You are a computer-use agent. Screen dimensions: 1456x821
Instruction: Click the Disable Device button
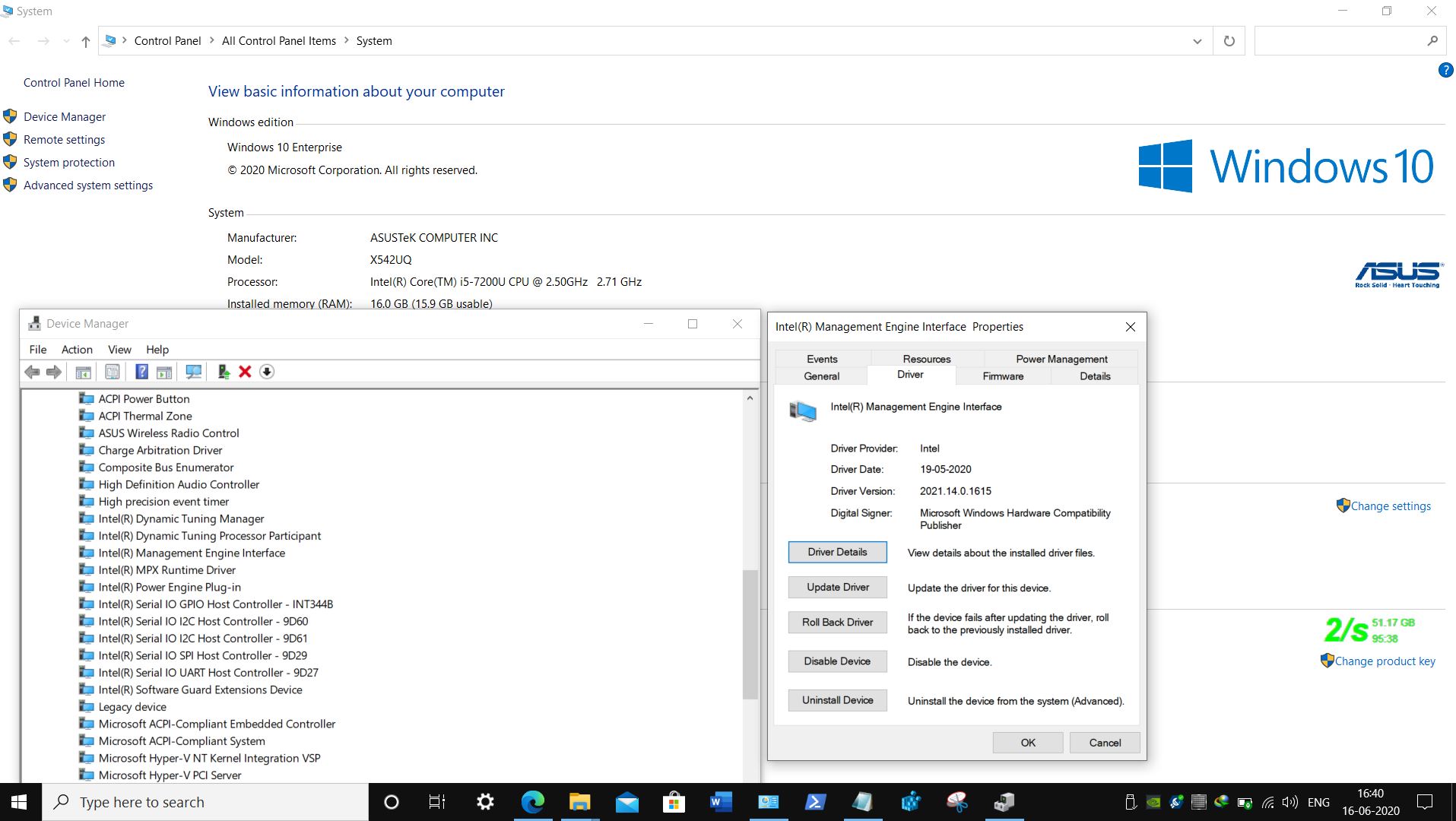(x=837, y=661)
